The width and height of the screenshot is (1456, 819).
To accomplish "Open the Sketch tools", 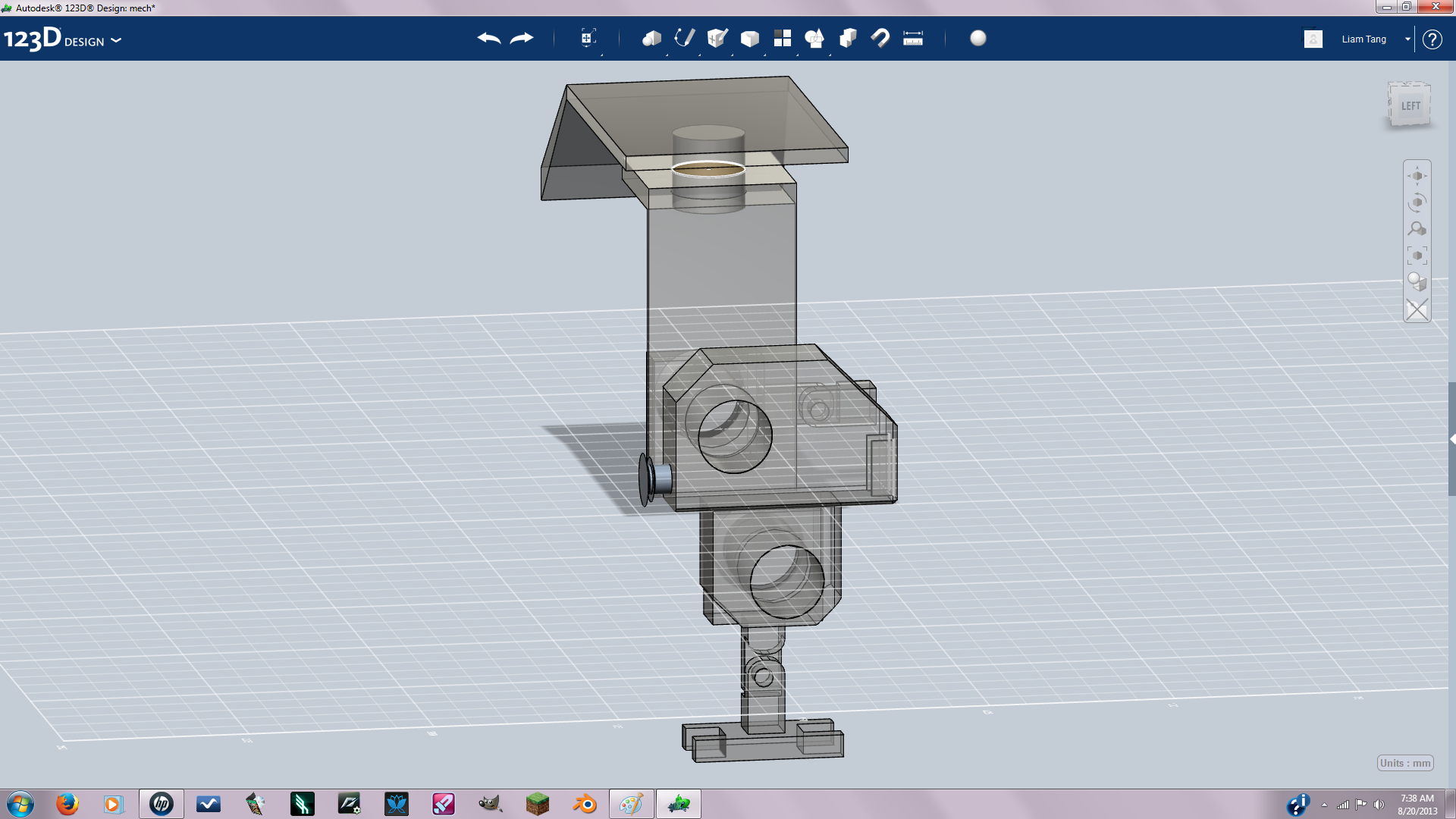I will tap(684, 38).
